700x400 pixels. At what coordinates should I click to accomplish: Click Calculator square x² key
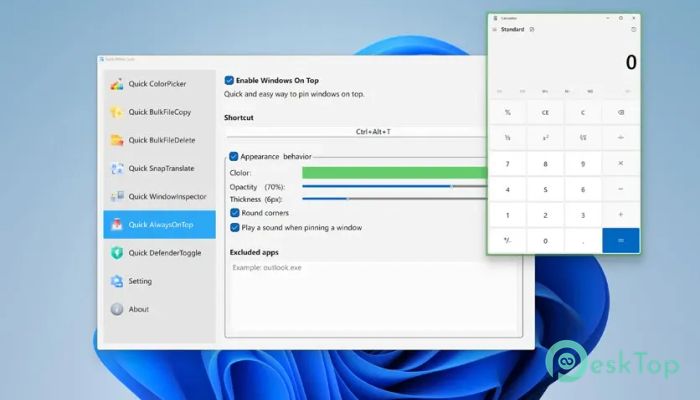tap(546, 138)
